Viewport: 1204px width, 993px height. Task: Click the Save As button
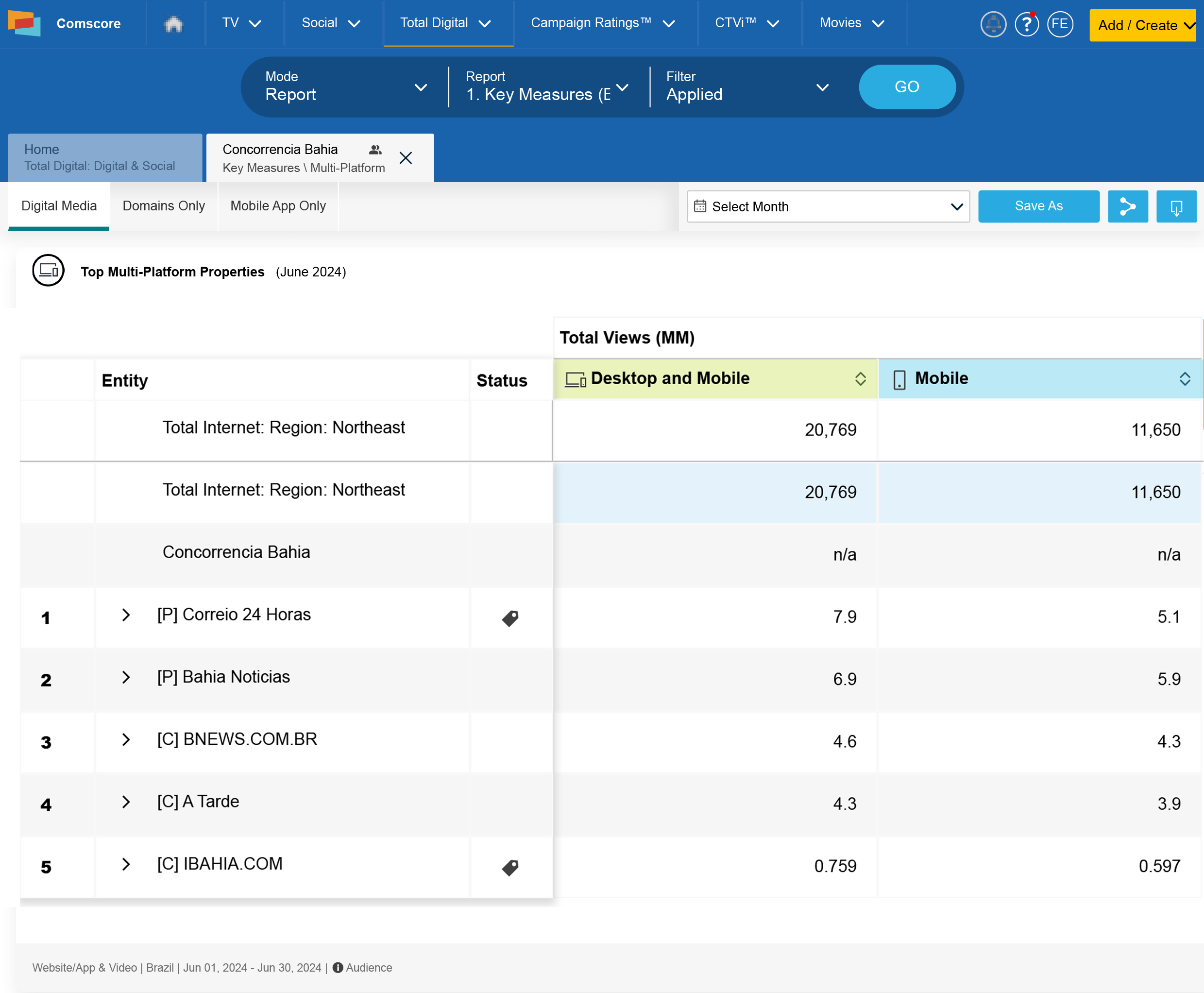tap(1039, 206)
